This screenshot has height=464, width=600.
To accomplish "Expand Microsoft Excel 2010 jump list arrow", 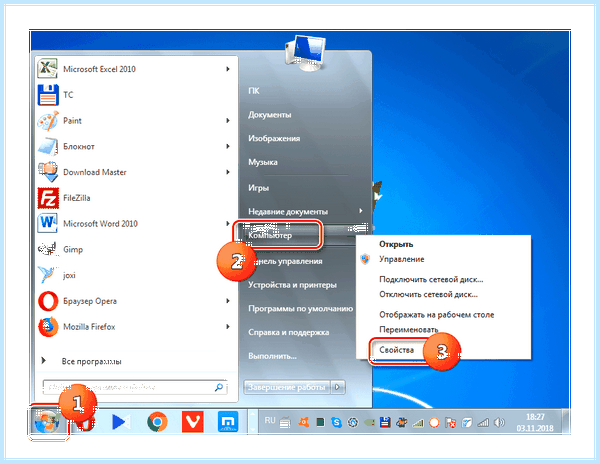I will pyautogui.click(x=228, y=69).
